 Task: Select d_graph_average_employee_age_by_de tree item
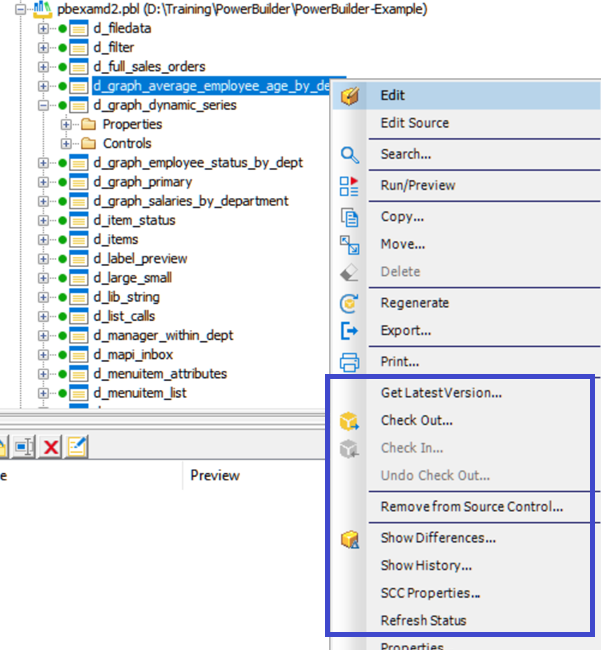[x=211, y=86]
